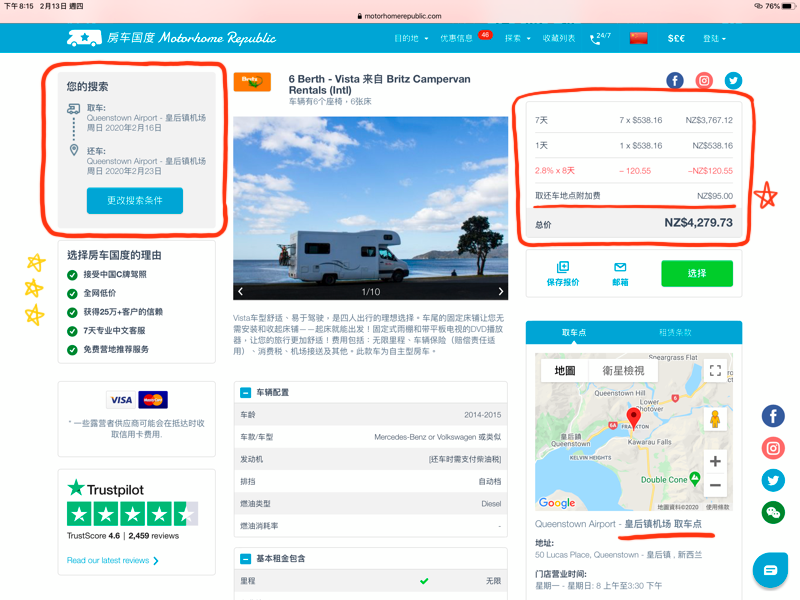Click the WeChat icon in floating sidebar

773,513
